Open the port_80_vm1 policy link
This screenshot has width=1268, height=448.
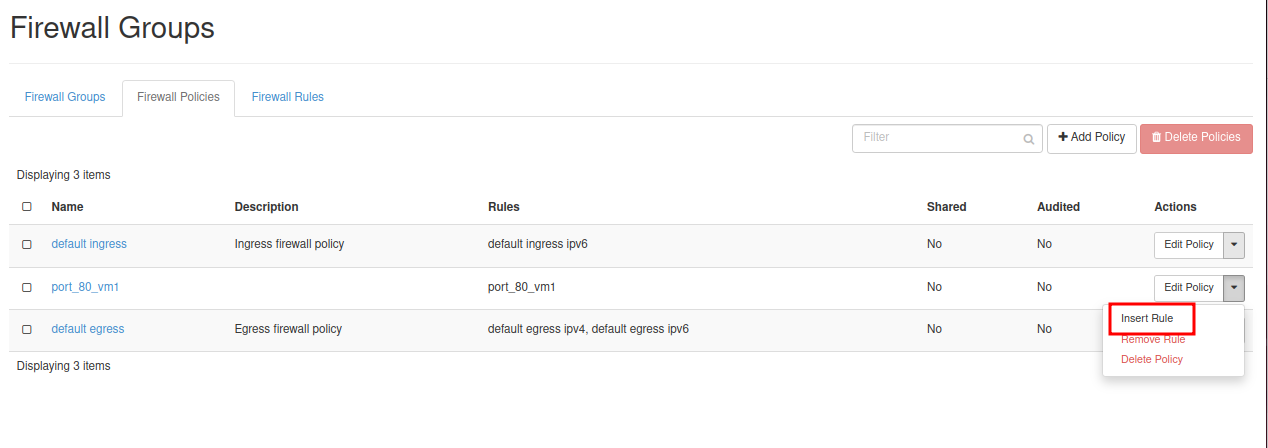[x=85, y=288]
